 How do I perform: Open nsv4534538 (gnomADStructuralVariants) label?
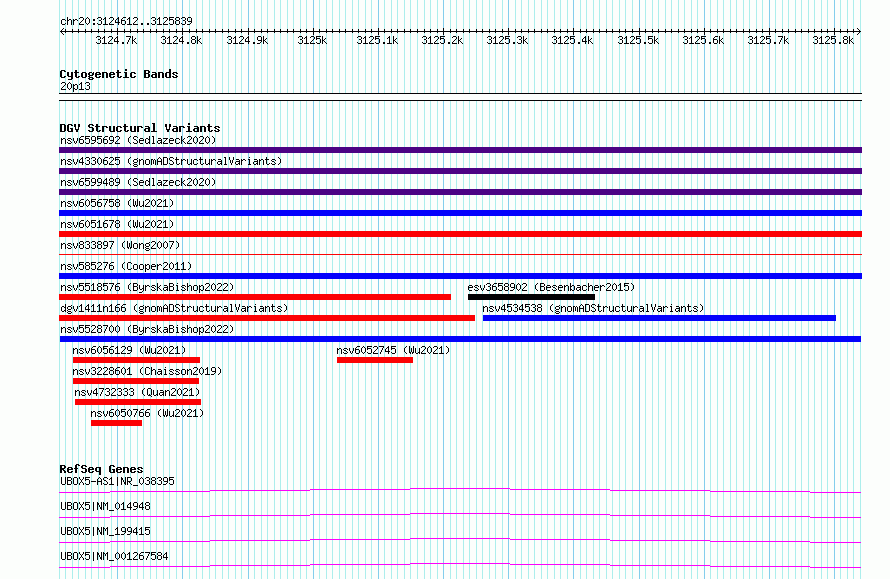(x=593, y=308)
